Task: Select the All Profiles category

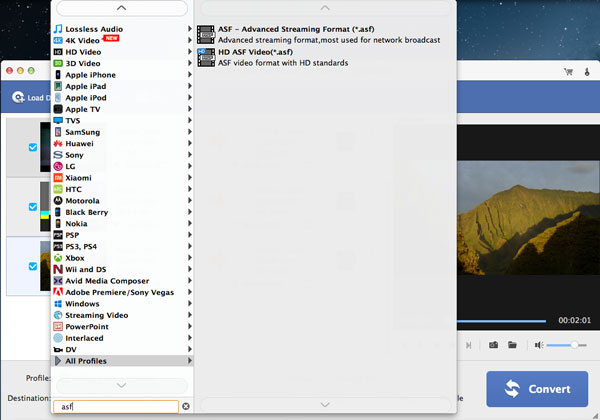Action: [x=122, y=361]
